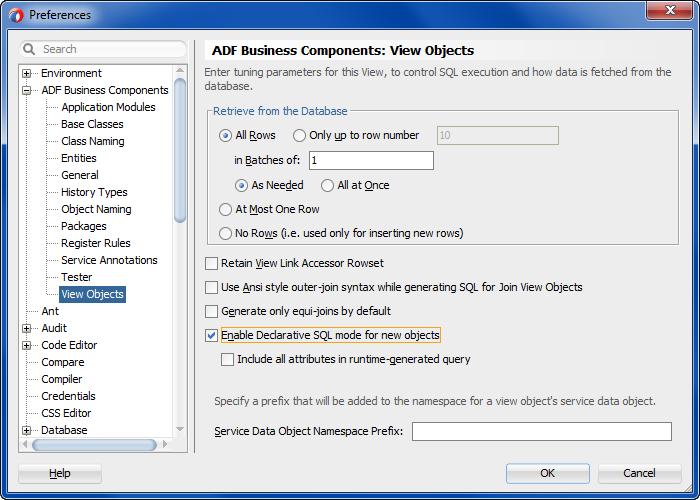Select Register Rules tree item
Screen dimensions: 700x500
[x=96, y=243]
